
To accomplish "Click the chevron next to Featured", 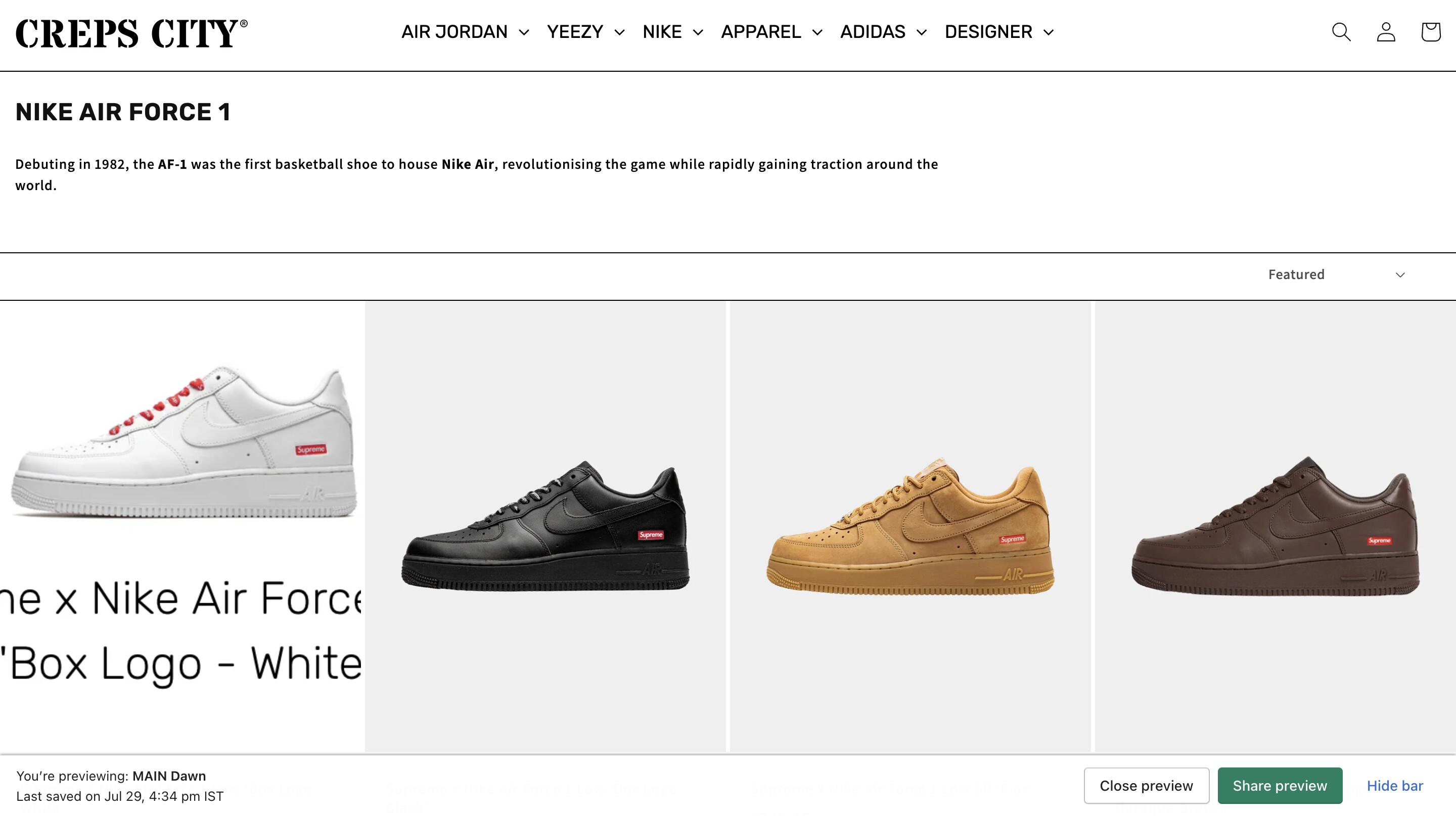I will pyautogui.click(x=1400, y=275).
